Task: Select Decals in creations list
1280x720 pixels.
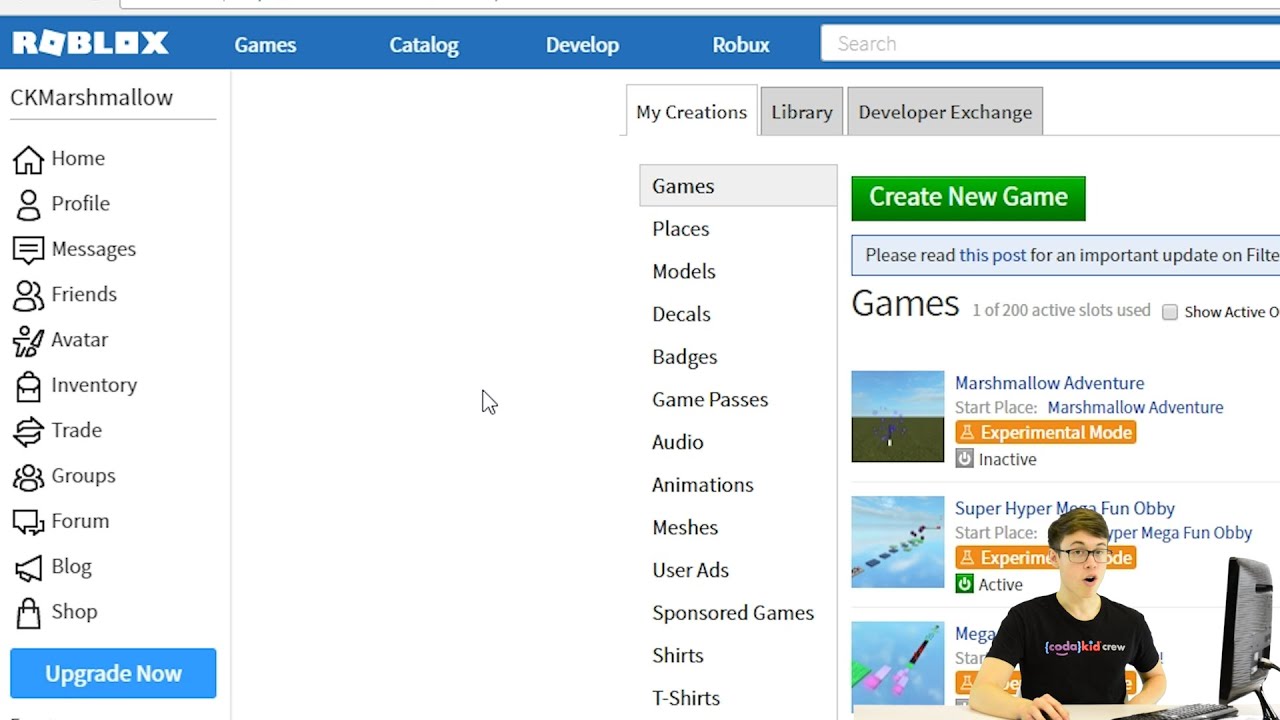Action: (x=681, y=314)
